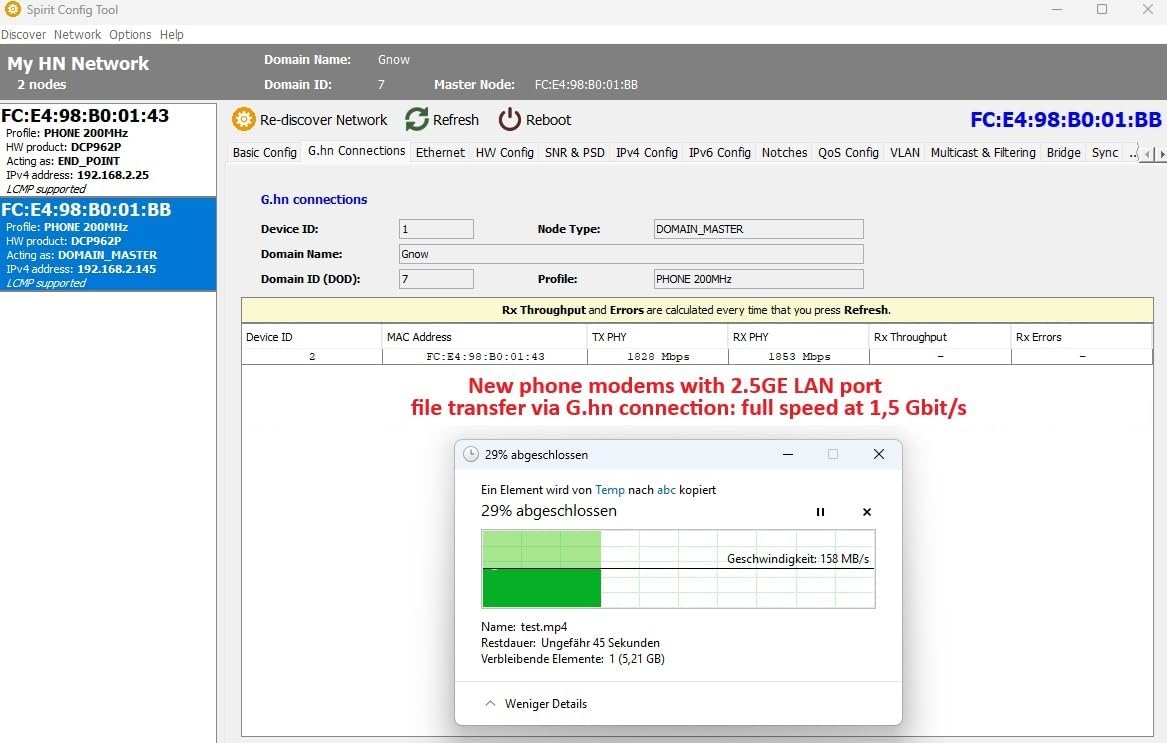Pause the file copy transfer
The height and width of the screenshot is (743, 1167).
[x=820, y=512]
